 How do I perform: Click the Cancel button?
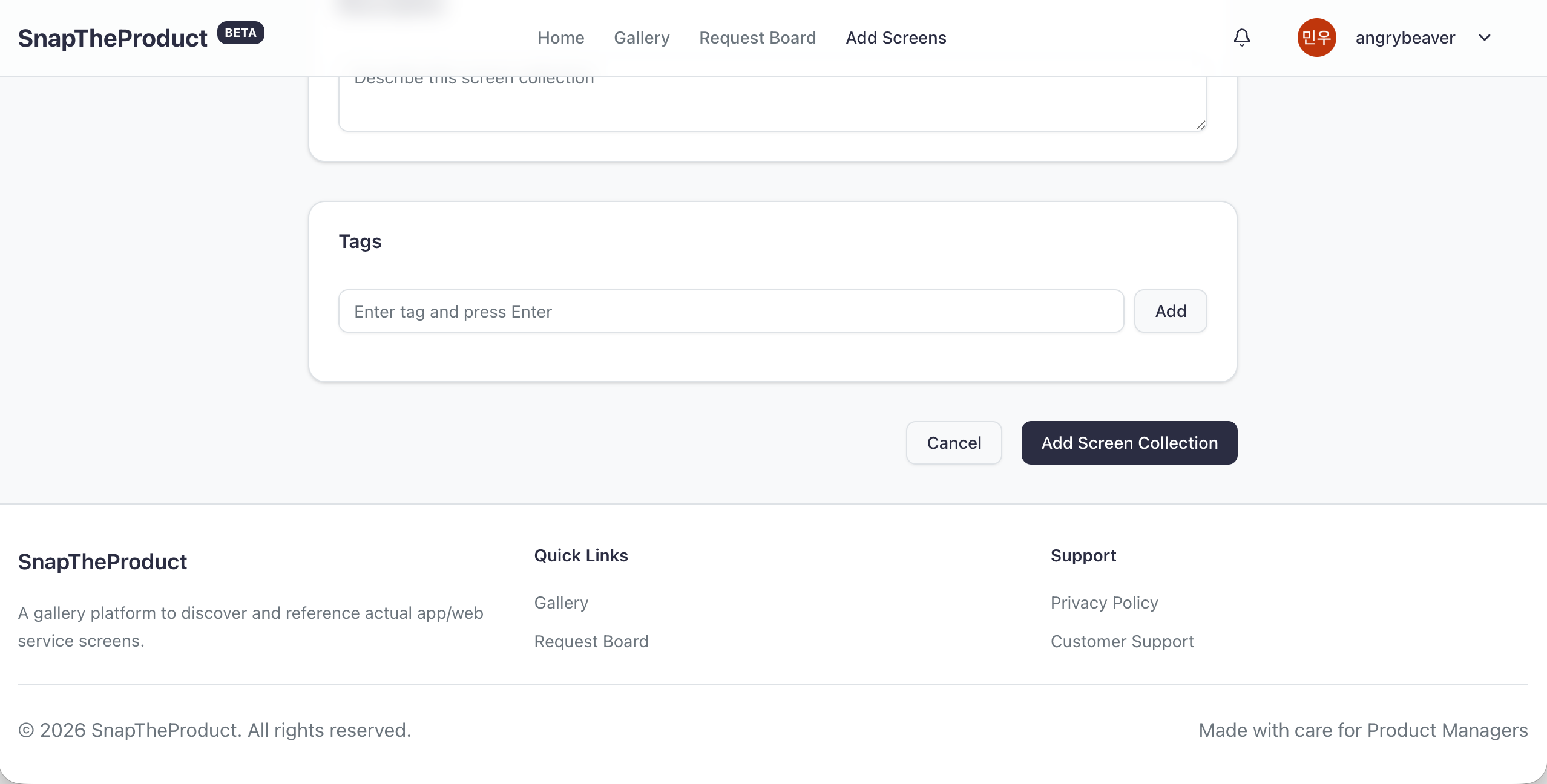point(954,443)
